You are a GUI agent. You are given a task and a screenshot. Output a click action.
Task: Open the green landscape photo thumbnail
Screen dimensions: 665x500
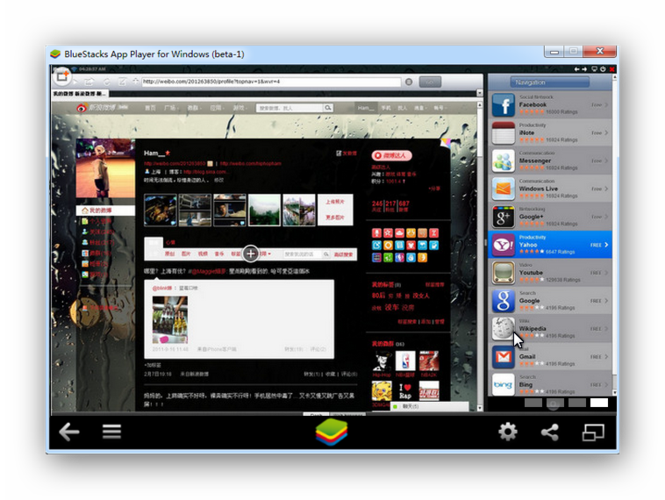pyautogui.click(x=264, y=210)
